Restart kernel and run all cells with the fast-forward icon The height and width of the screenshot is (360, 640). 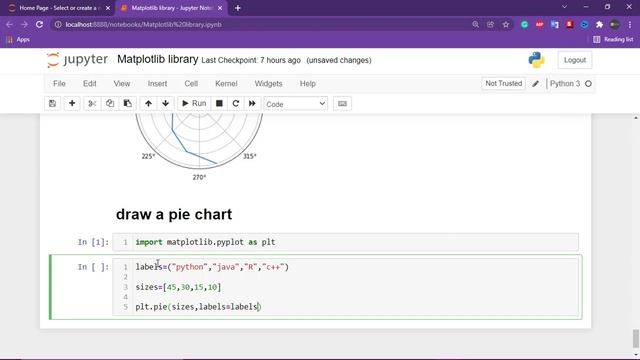click(x=252, y=104)
